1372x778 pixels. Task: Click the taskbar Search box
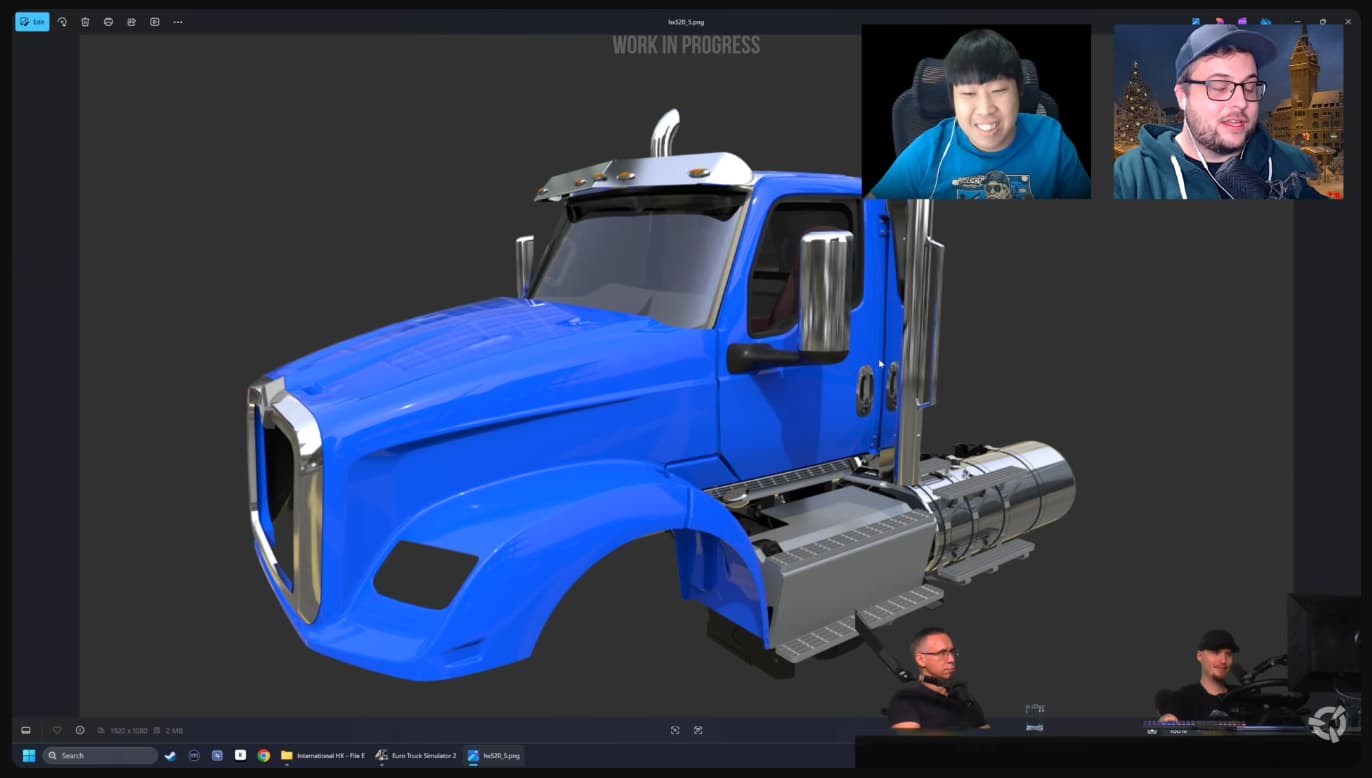pos(100,755)
